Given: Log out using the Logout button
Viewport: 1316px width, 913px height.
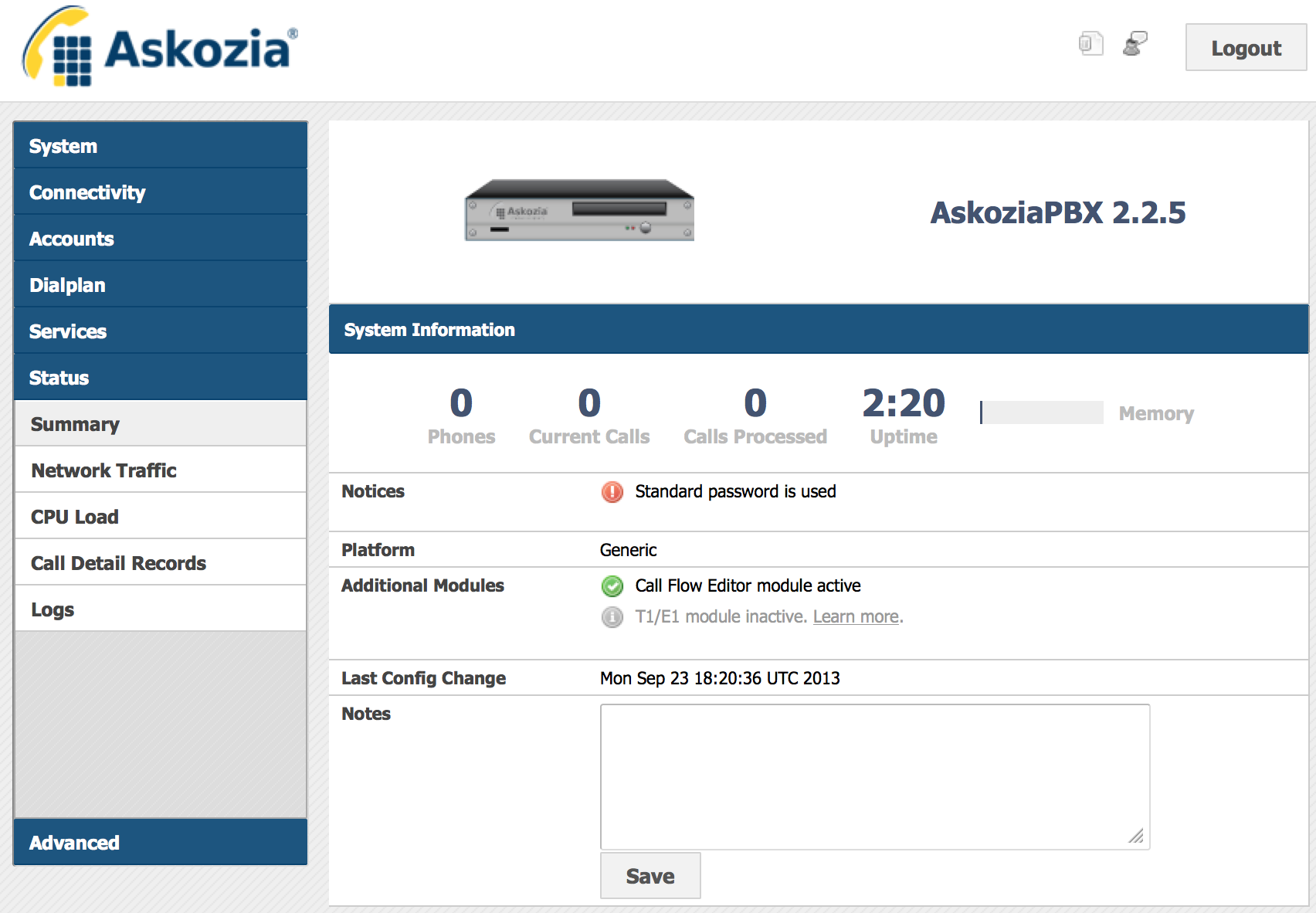Looking at the screenshot, I should [x=1246, y=48].
